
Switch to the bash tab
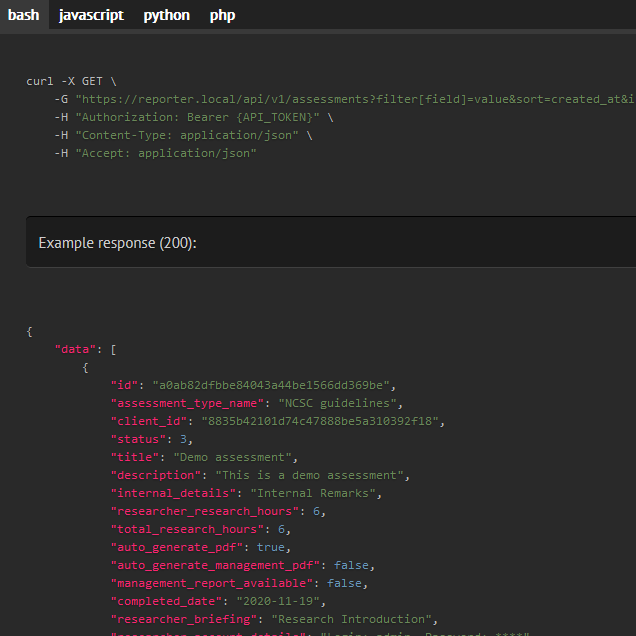pyautogui.click(x=24, y=15)
